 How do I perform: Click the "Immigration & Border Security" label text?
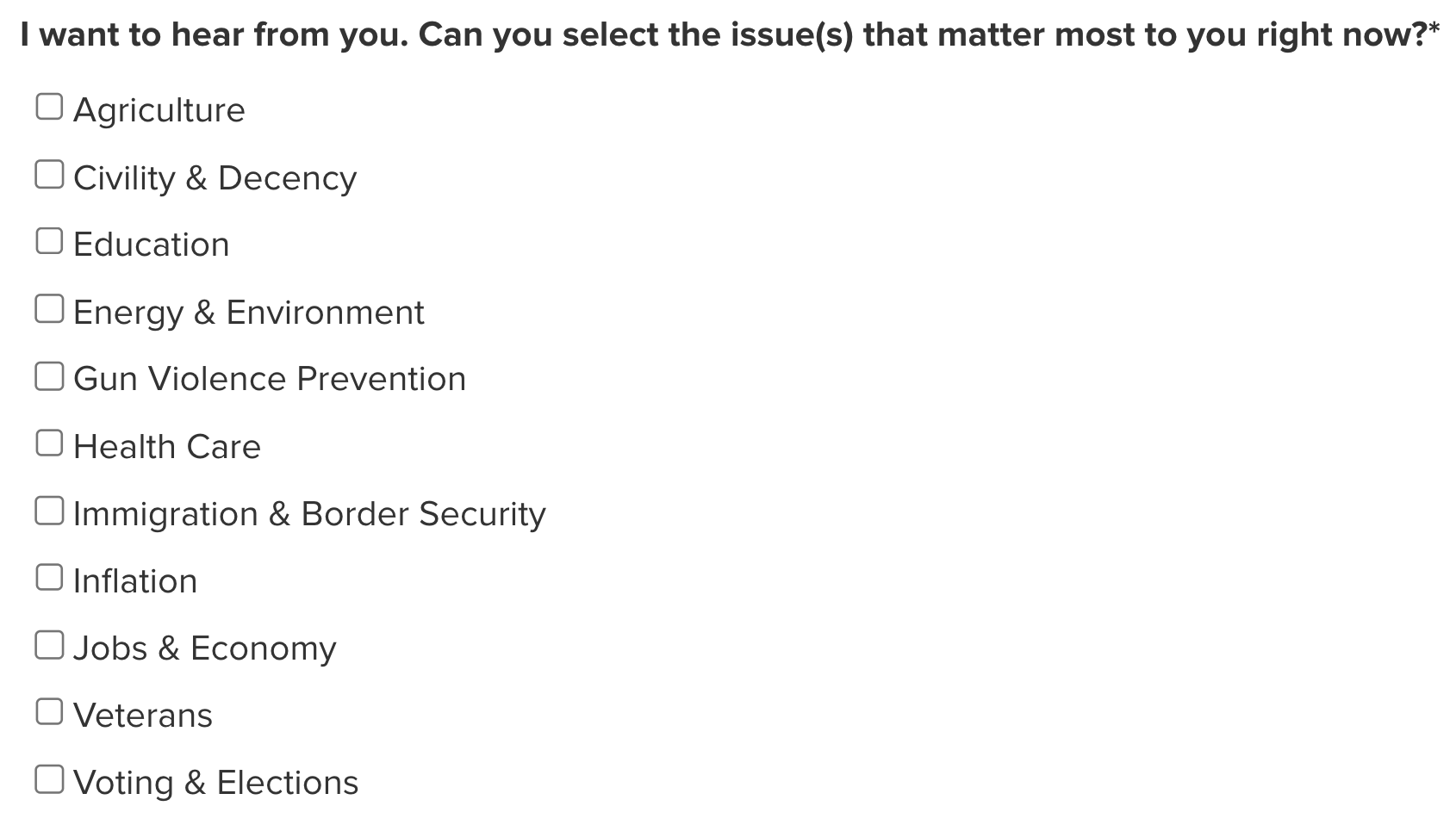click(309, 514)
